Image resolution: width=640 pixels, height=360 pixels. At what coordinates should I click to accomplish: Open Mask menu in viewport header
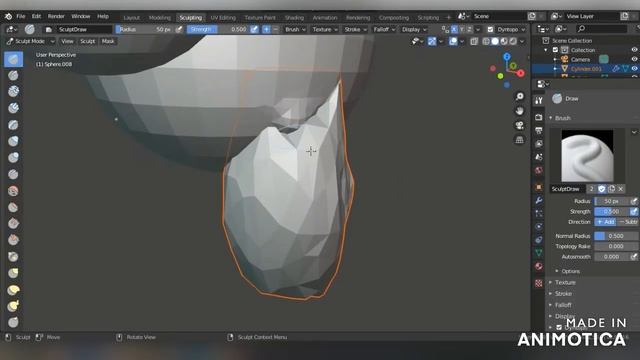[108, 41]
